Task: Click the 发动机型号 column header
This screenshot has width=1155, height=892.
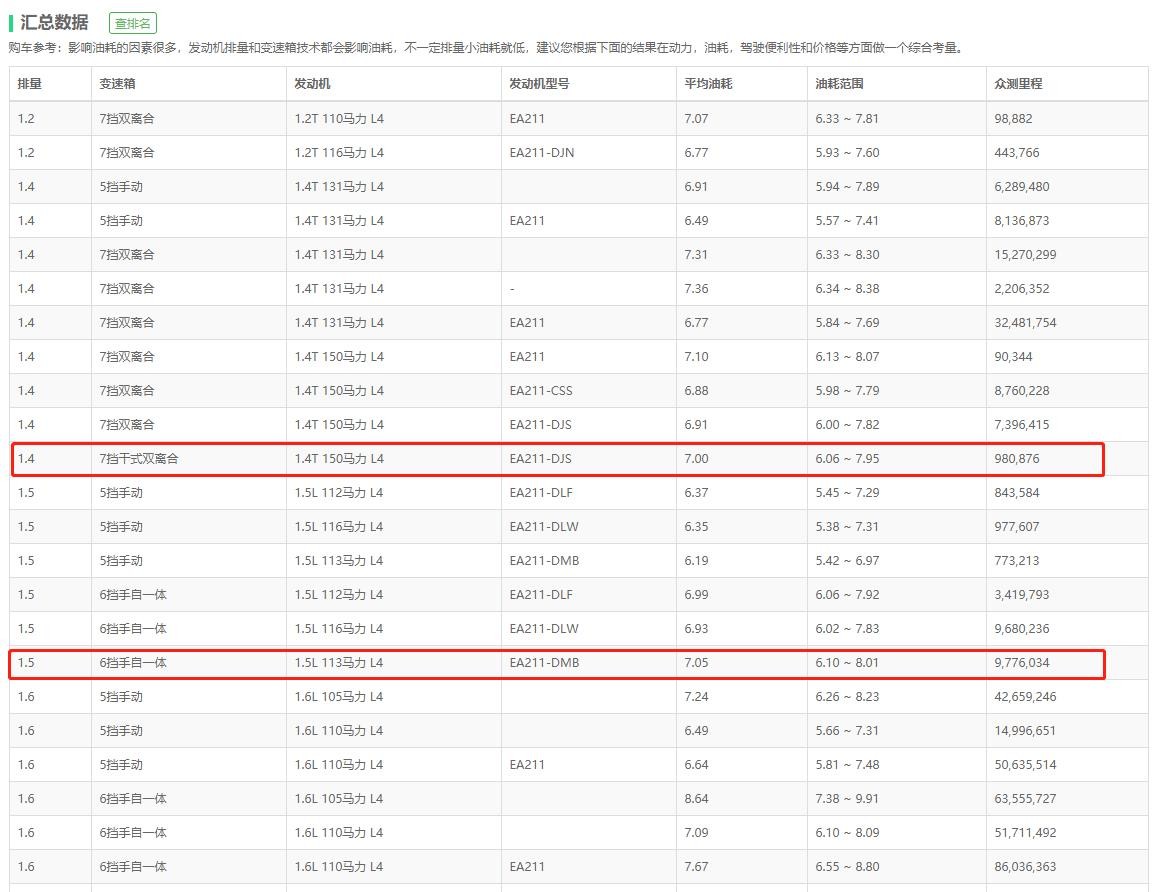Action: pos(539,84)
